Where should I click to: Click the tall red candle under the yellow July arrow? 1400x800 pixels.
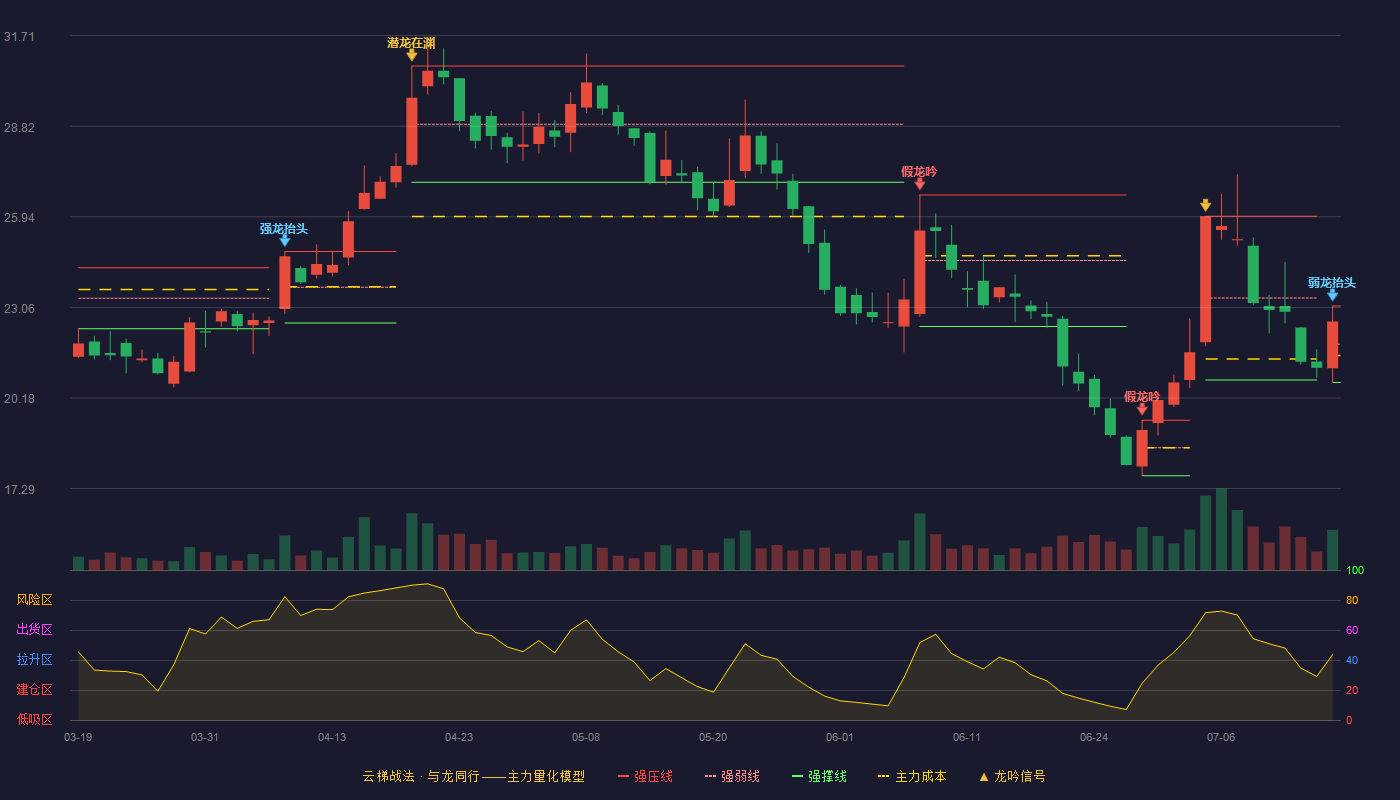point(1205,279)
